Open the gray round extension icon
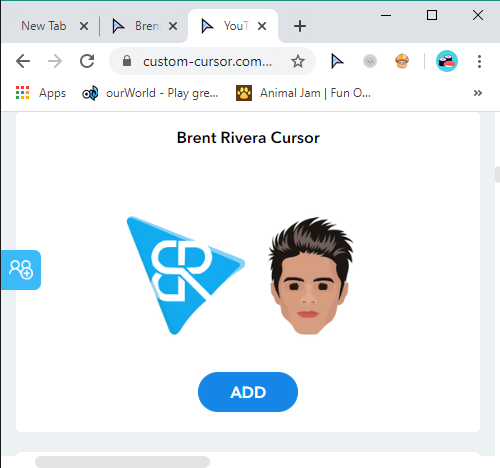 [x=370, y=61]
